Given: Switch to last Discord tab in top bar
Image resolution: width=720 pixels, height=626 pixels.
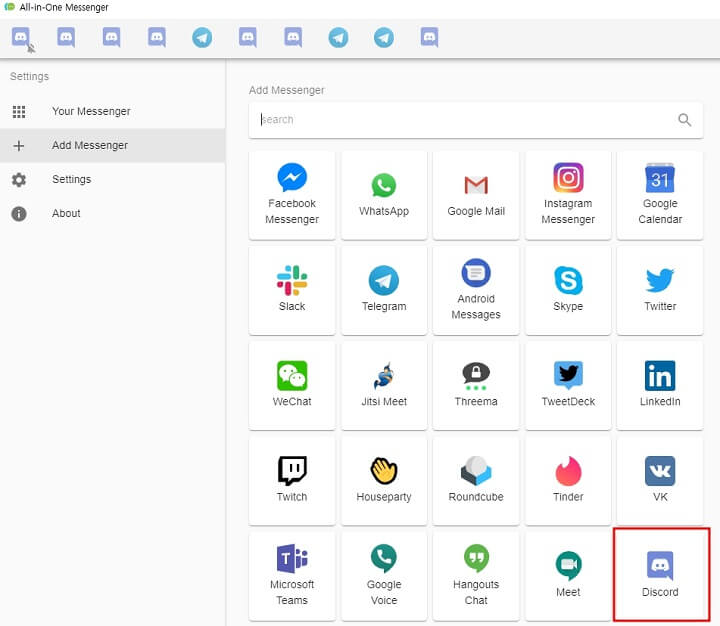Looking at the screenshot, I should coord(429,37).
